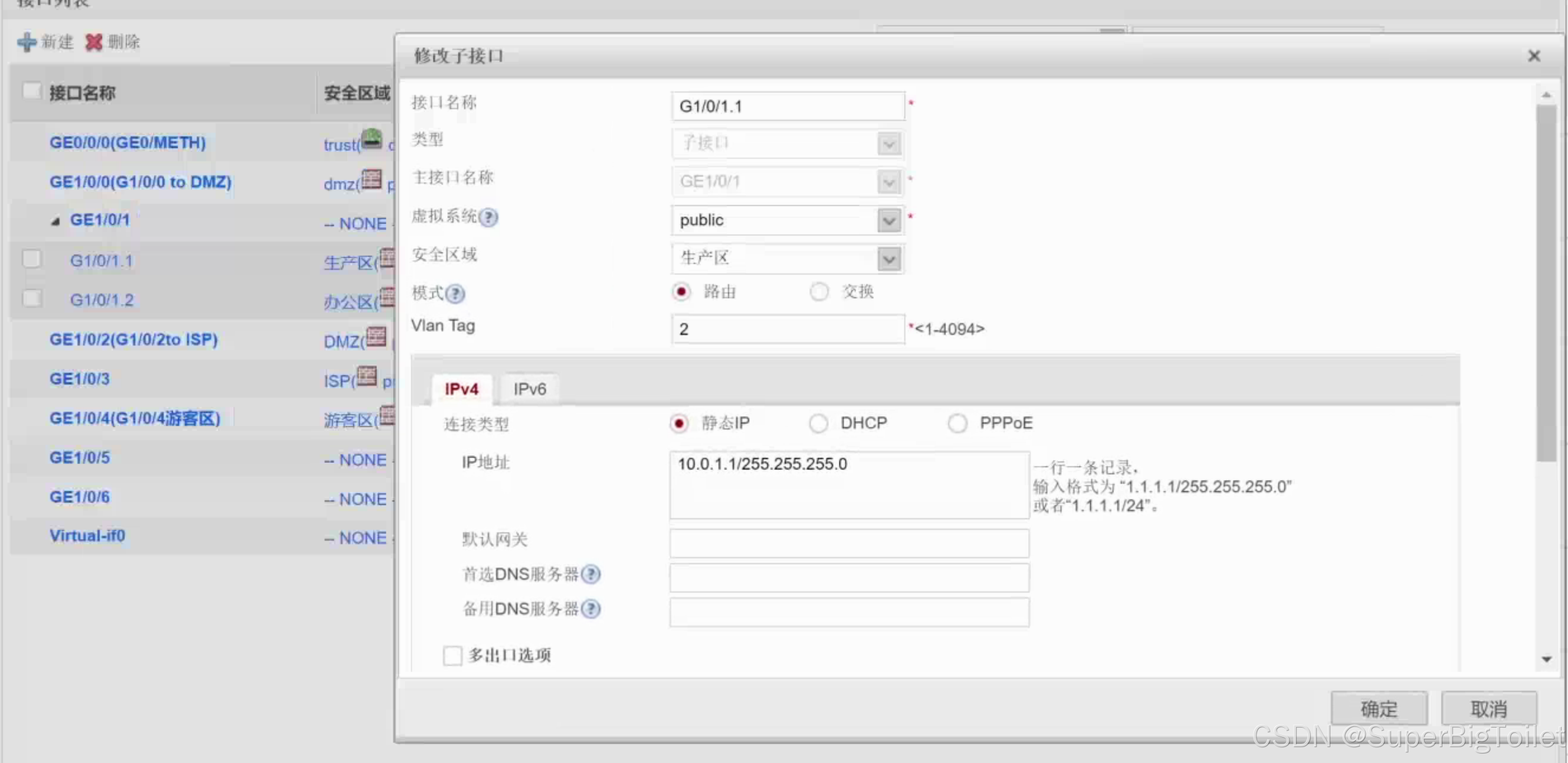Click the 首选DNS服务器 input field
The image size is (1568, 763).
point(849,577)
